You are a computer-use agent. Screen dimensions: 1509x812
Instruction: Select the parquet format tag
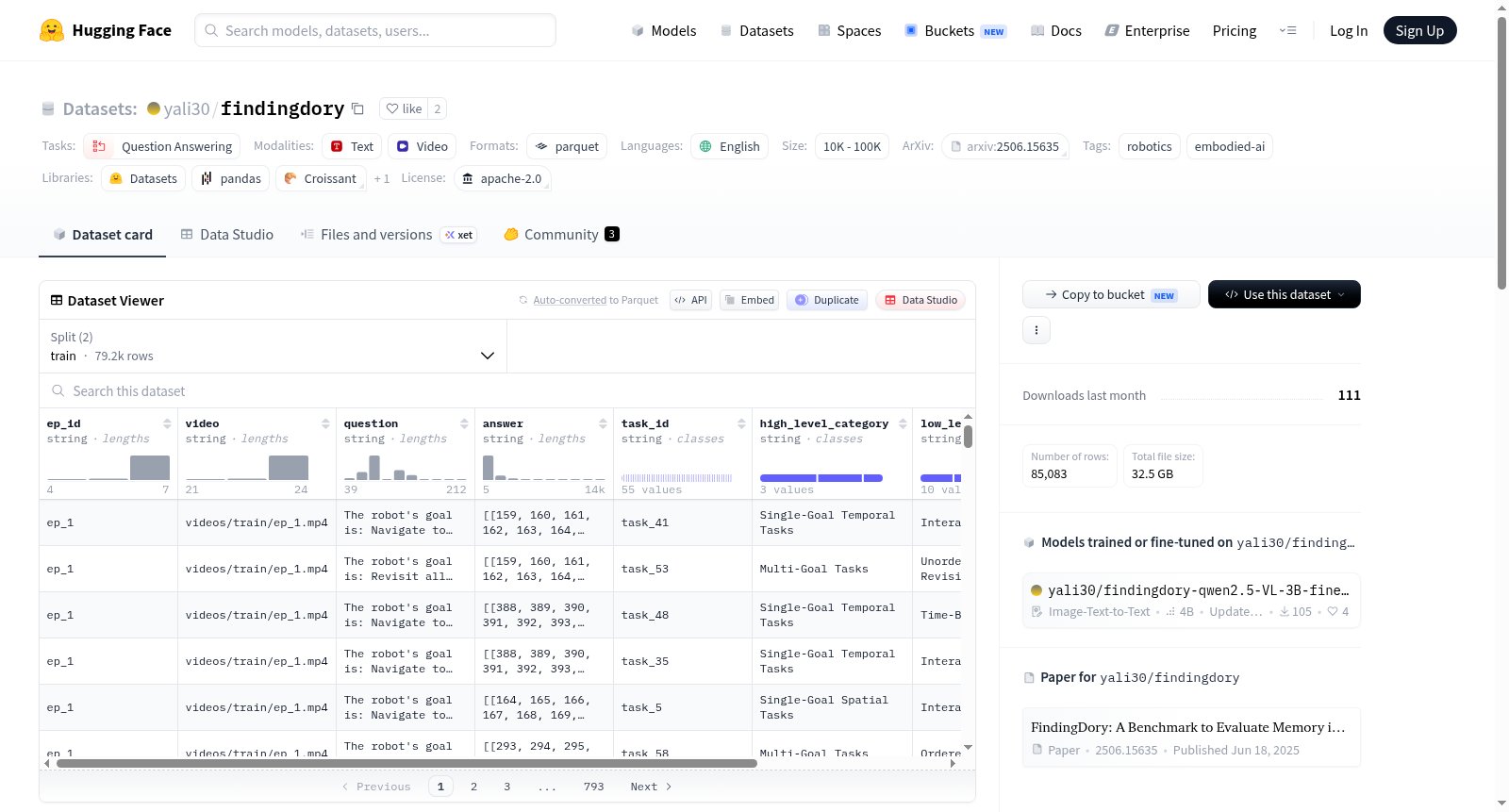point(567,146)
